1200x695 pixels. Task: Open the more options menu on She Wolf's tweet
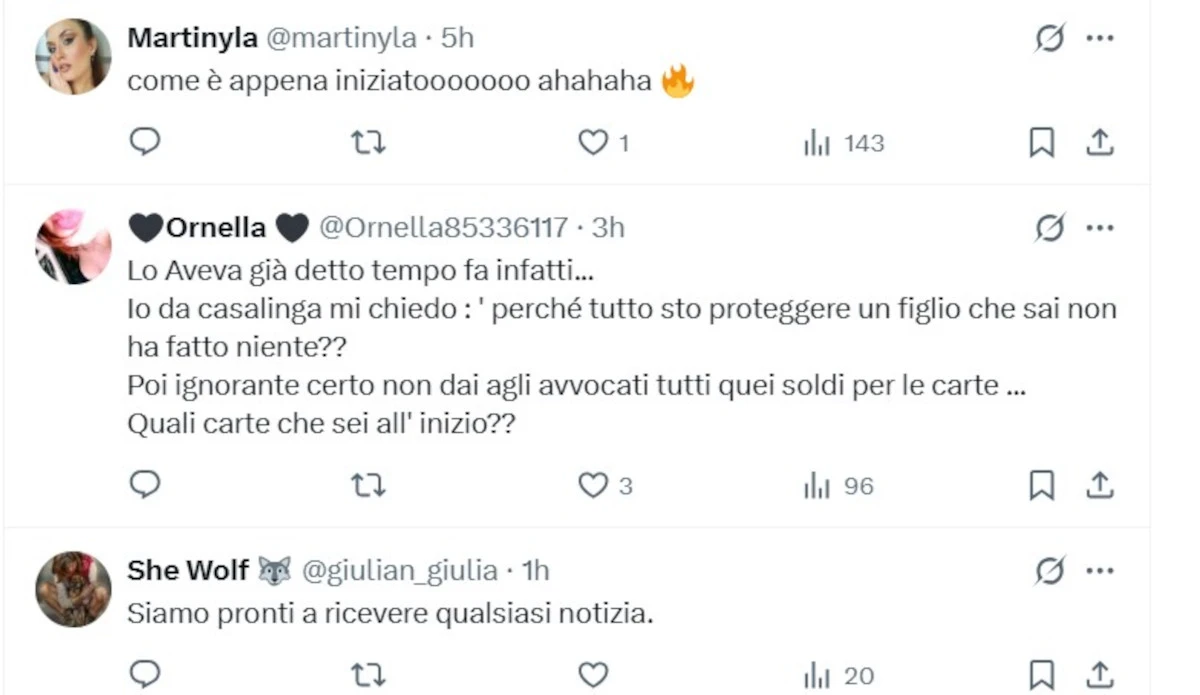(x=1100, y=570)
